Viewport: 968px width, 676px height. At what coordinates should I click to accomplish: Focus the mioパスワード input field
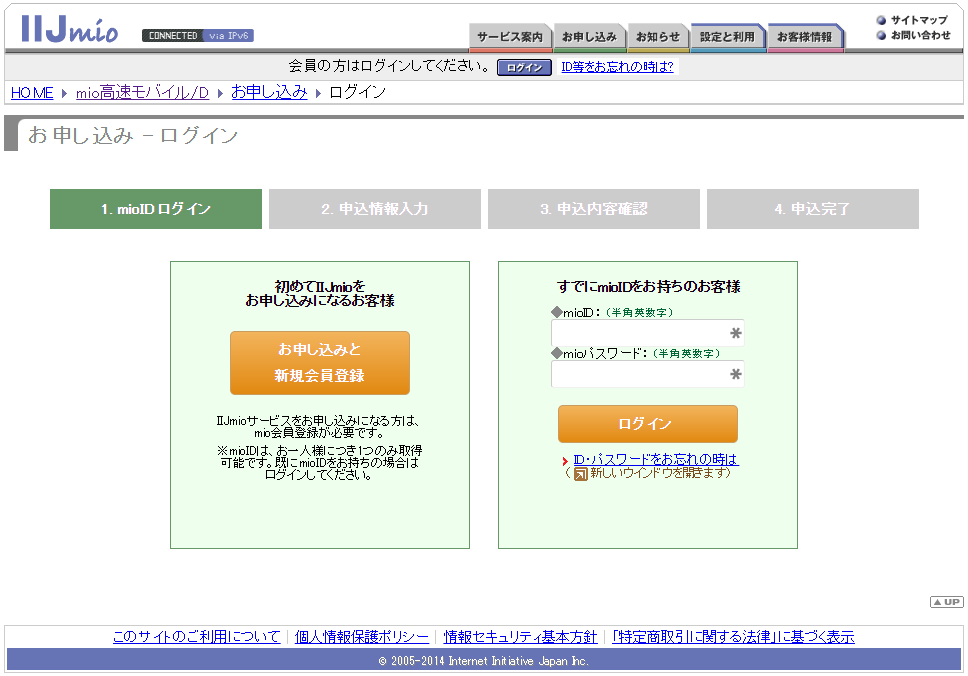648,374
